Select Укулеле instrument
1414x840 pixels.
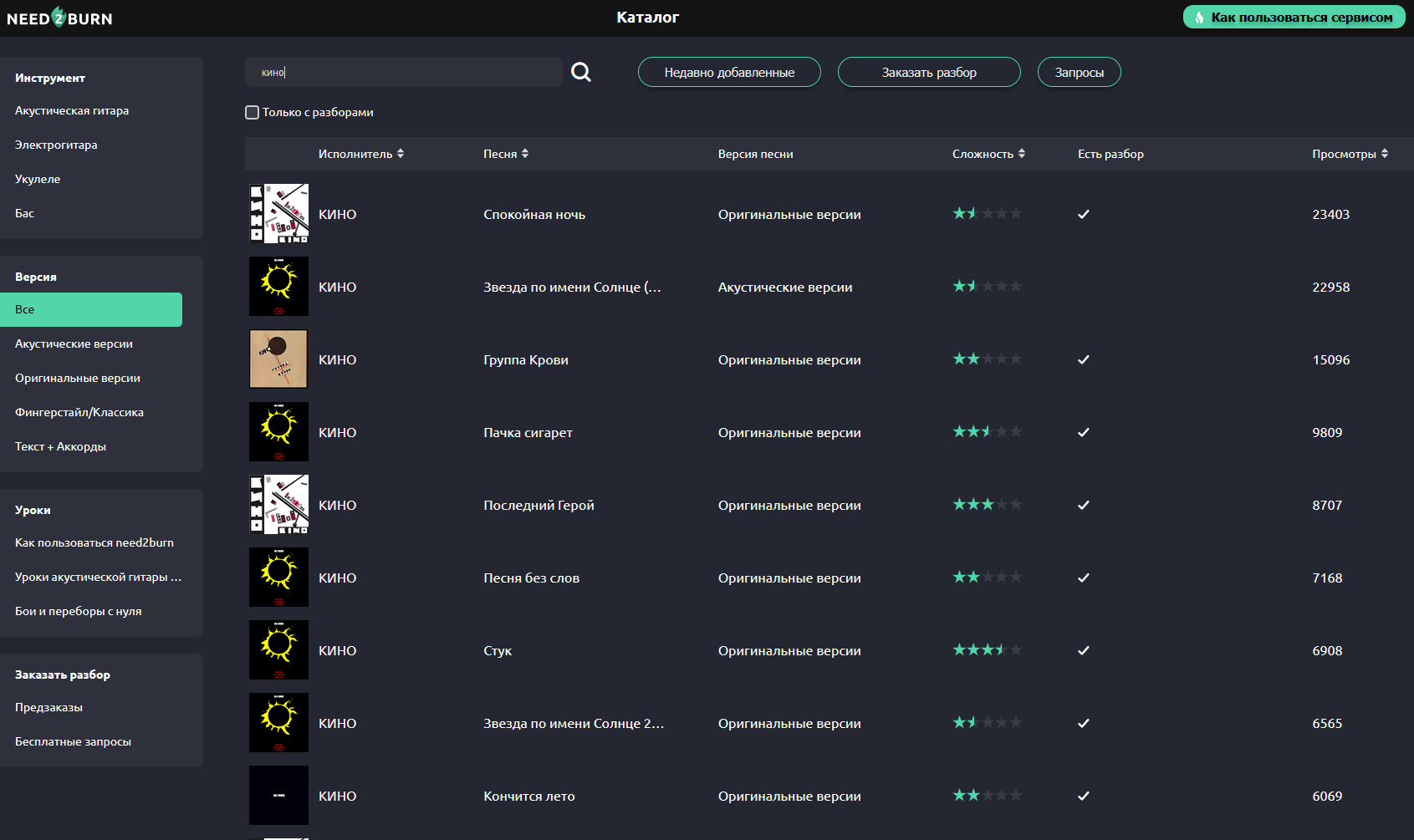pos(38,179)
